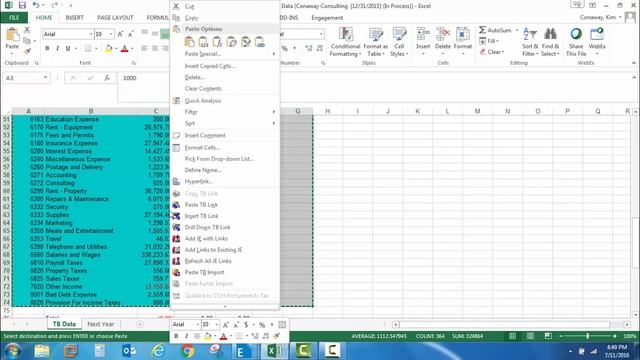Open the ribbon font size dropdown
The height and width of the screenshot is (360, 640).
tap(111, 34)
